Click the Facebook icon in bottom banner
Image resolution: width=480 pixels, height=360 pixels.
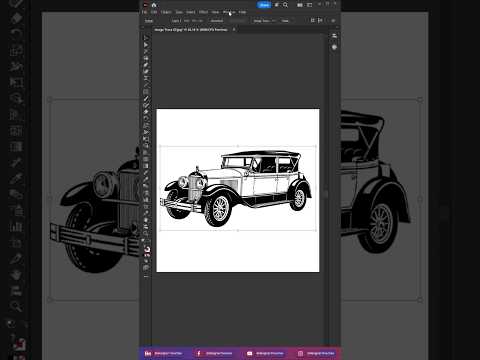(x=199, y=353)
